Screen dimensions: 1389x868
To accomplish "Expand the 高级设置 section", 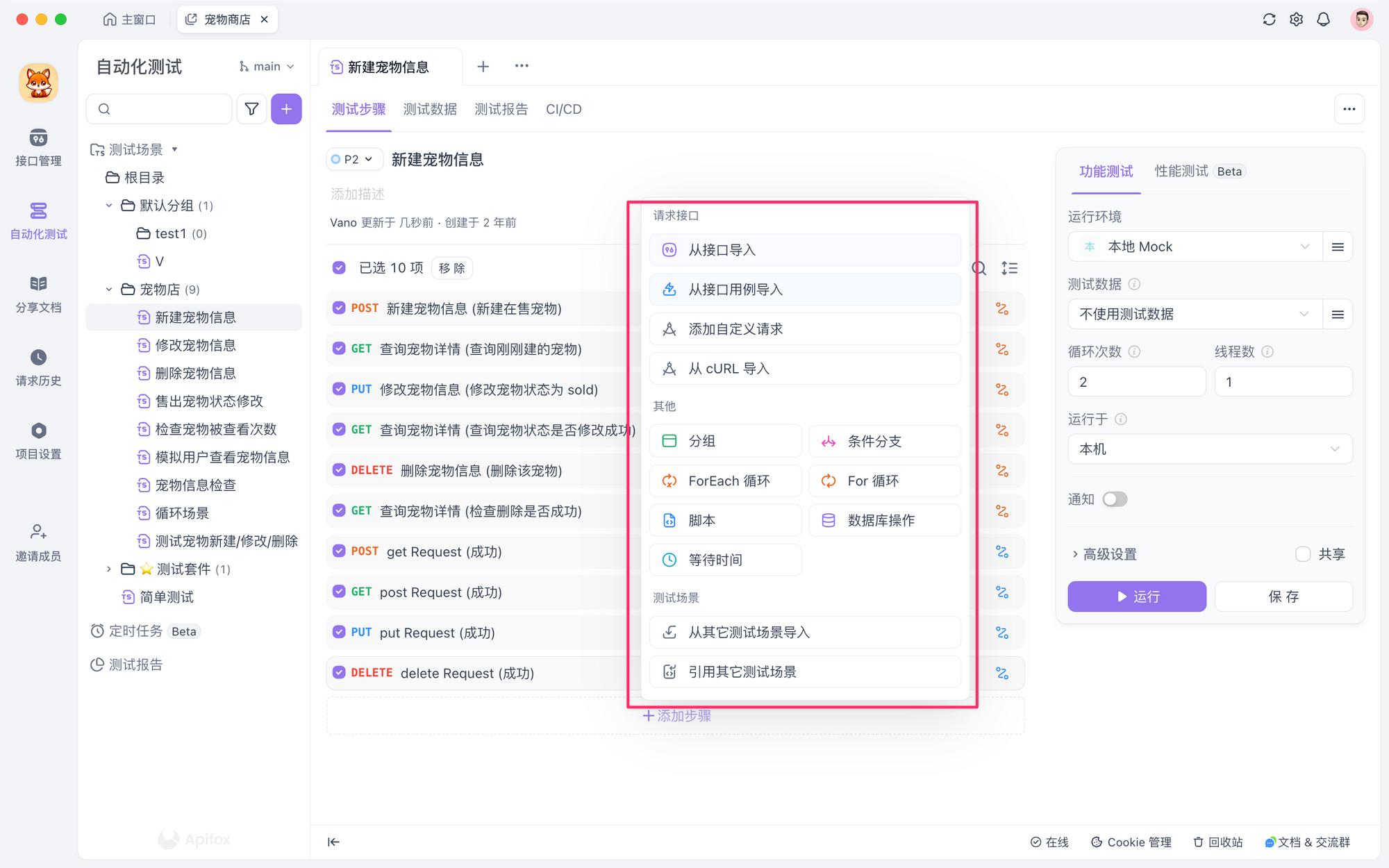I will point(1104,554).
